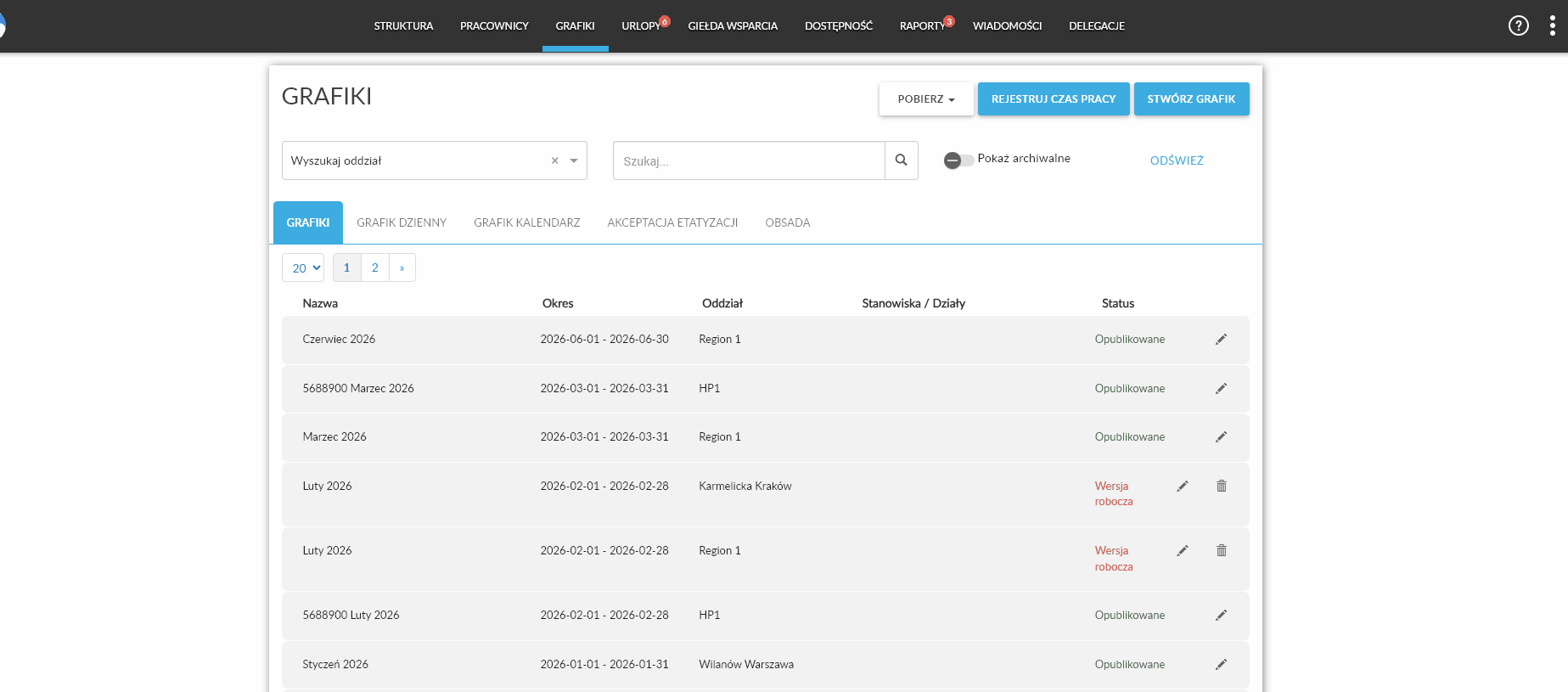The height and width of the screenshot is (692, 1568).
Task: Click the 5688900 Luty 2026 name
Action: coord(351,616)
